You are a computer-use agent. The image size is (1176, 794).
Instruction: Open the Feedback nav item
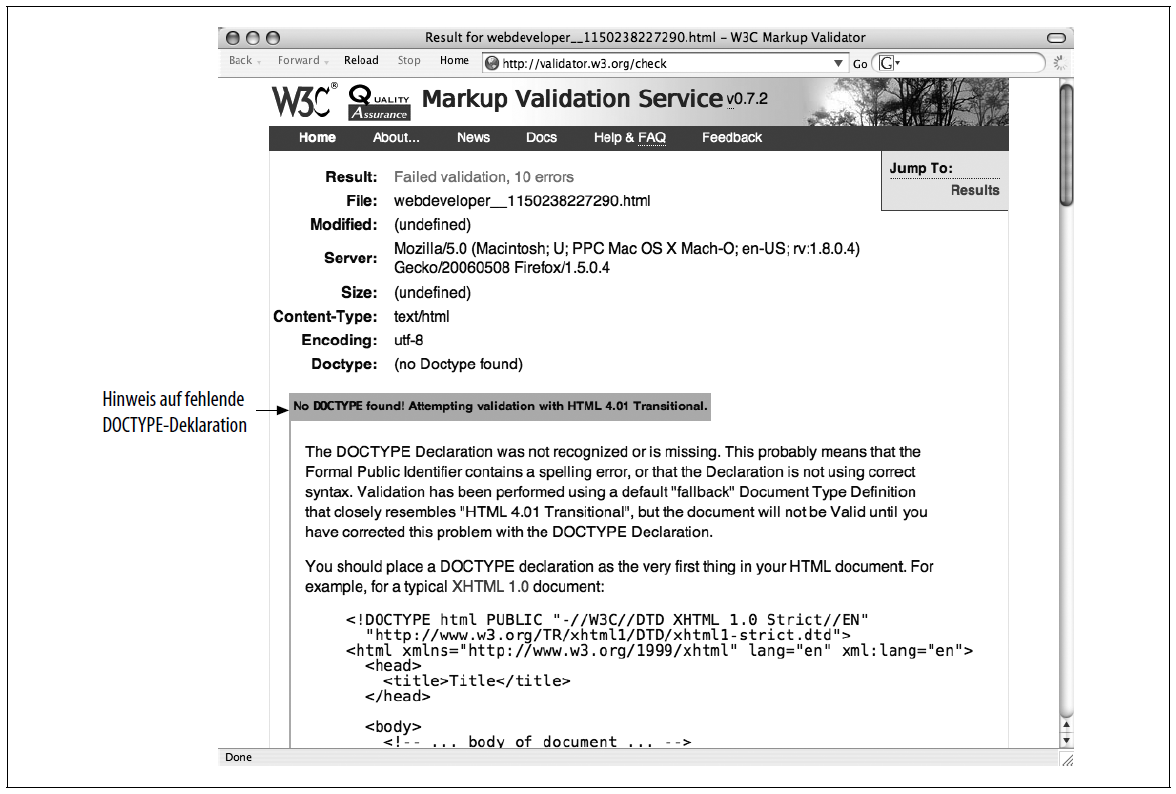click(x=732, y=137)
